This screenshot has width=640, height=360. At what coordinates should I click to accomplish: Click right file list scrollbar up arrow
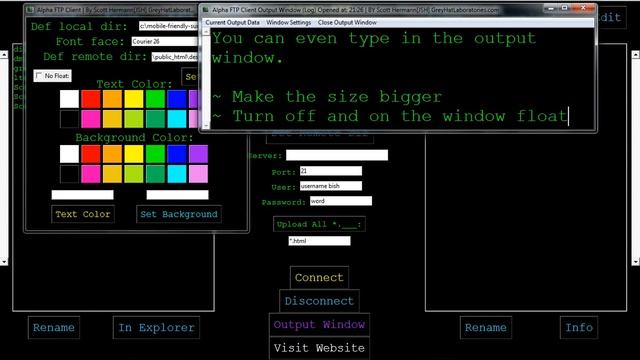coord(636,54)
